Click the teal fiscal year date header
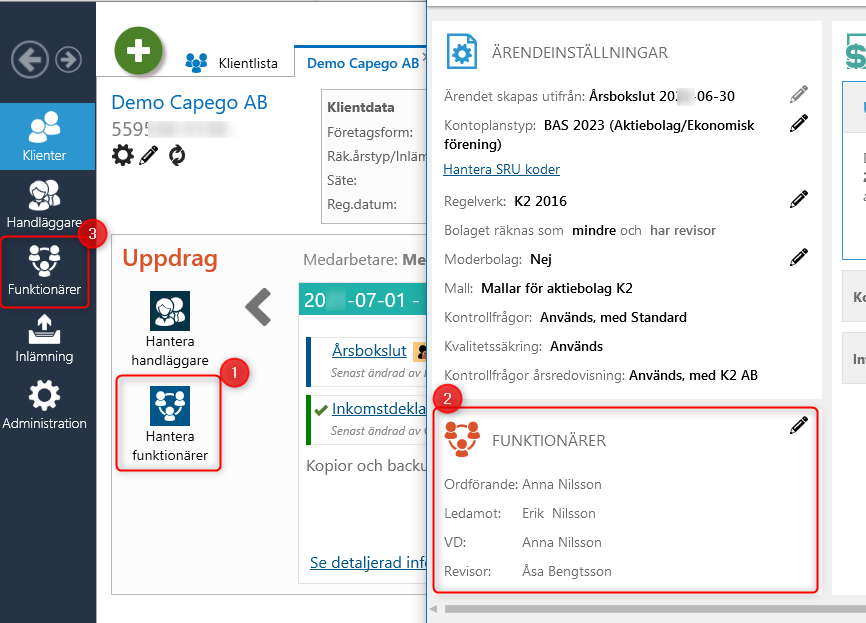Screen dimensions: 866x623 point(362,300)
